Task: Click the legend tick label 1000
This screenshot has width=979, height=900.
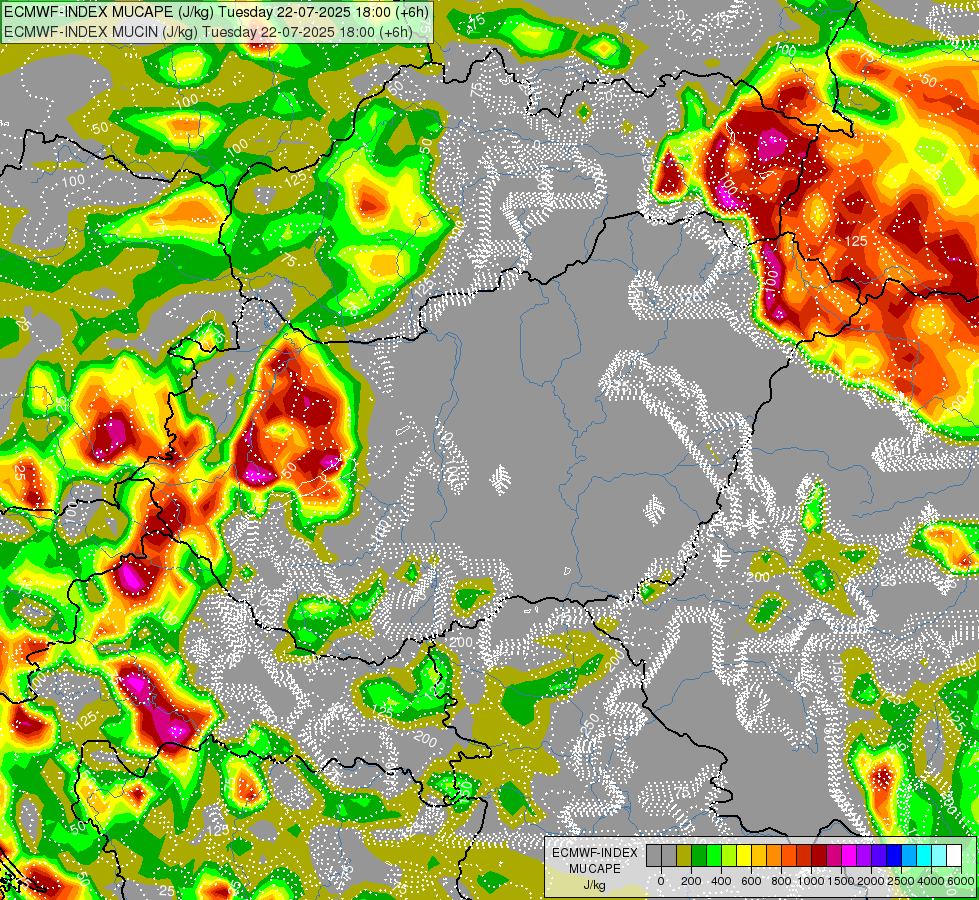Action: point(811,881)
